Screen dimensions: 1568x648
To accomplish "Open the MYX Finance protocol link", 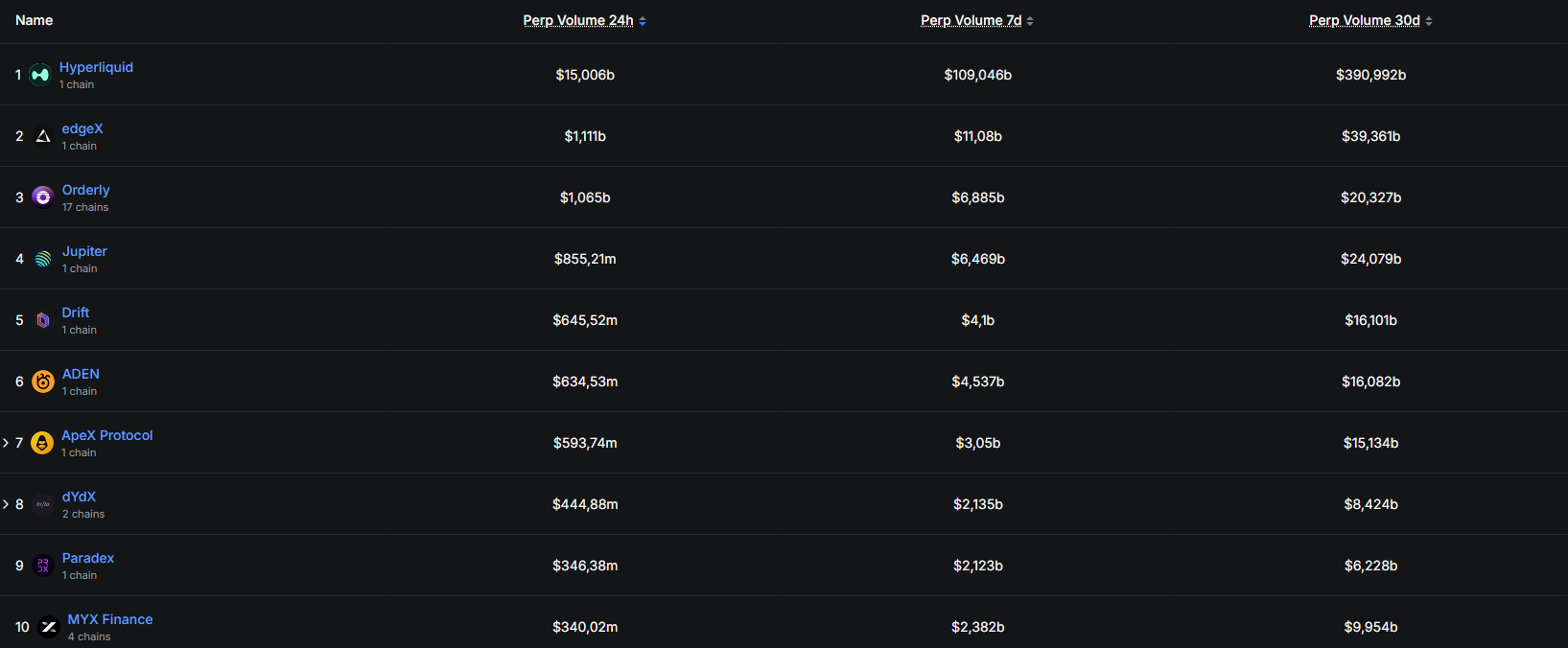I will (x=110, y=619).
